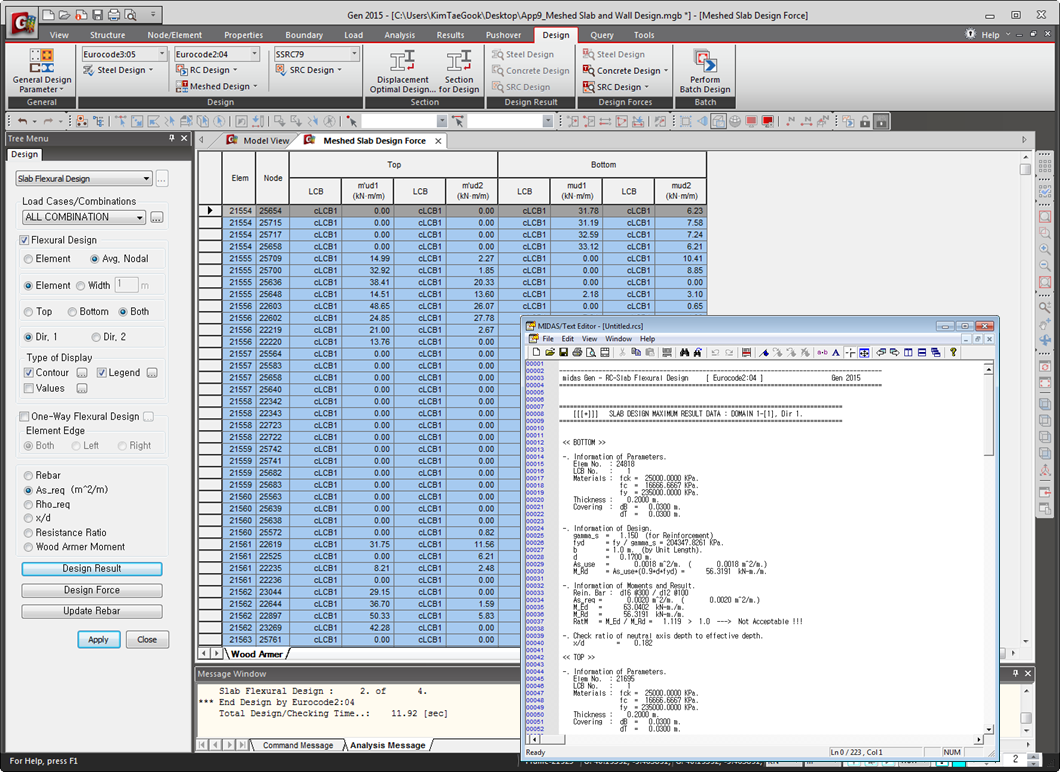The height and width of the screenshot is (772, 1060).
Task: Open Edit menu in Text Editor
Action: point(568,339)
